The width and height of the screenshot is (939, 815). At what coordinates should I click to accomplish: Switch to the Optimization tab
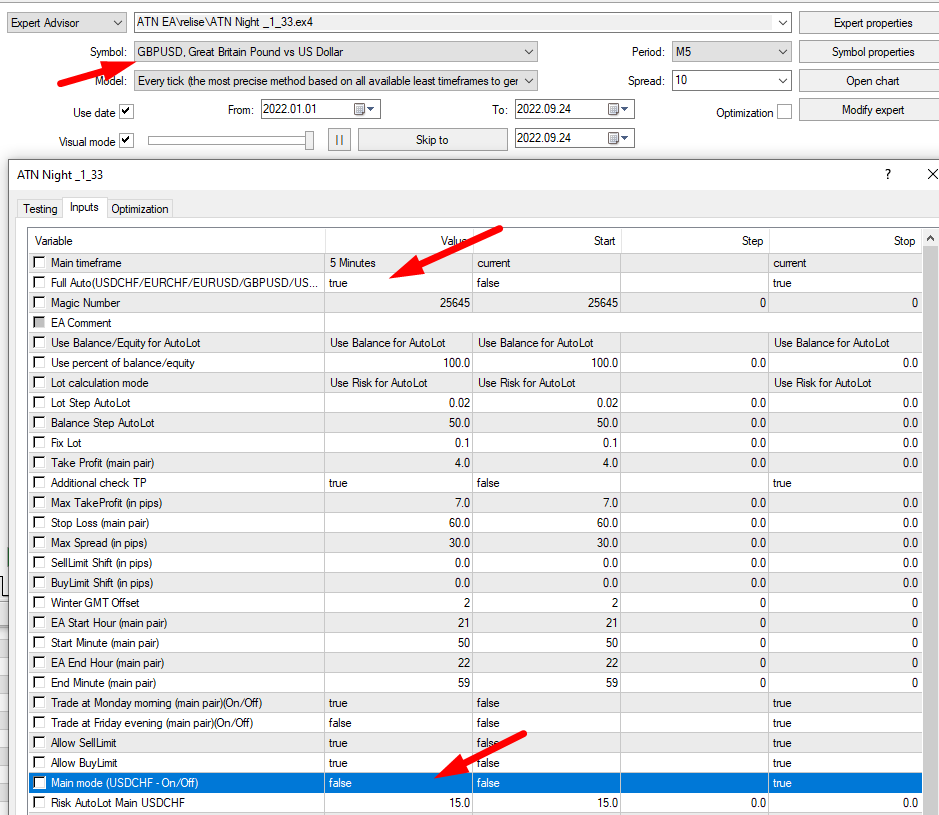pos(140,208)
